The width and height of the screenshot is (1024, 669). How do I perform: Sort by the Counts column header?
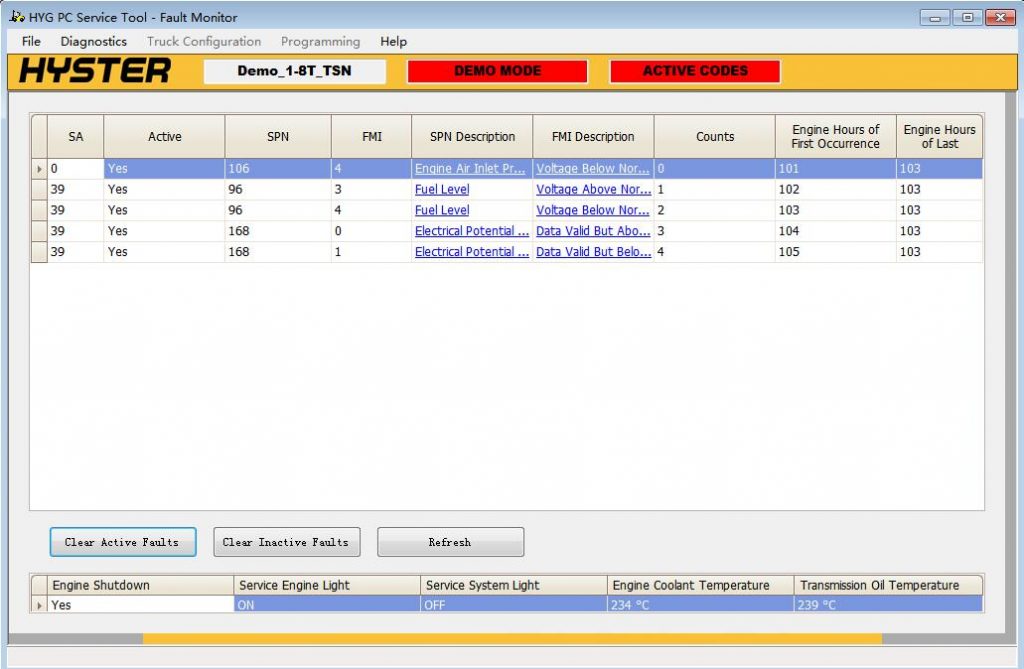pos(714,137)
